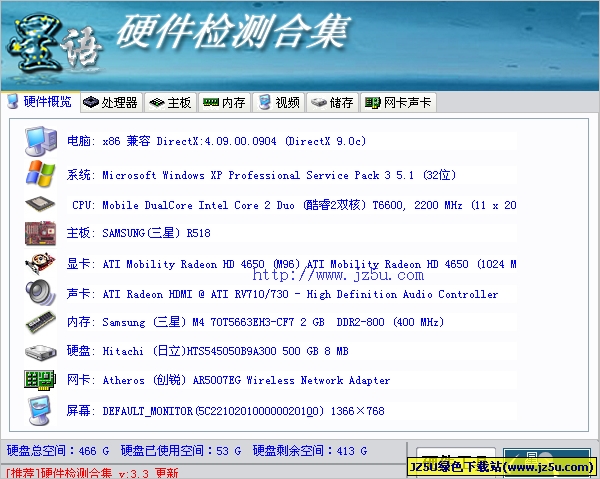The height and width of the screenshot is (479, 600).
Task: Click the motherboard icon beside 主板 row
Action: pyautogui.click(x=40, y=233)
